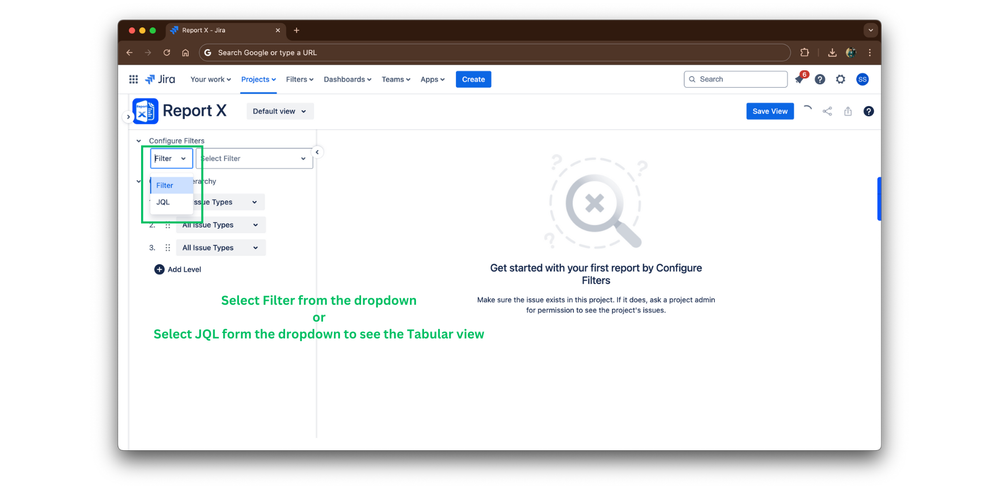
Task: Open level 3 All Issue Types dropdown
Action: coord(220,248)
